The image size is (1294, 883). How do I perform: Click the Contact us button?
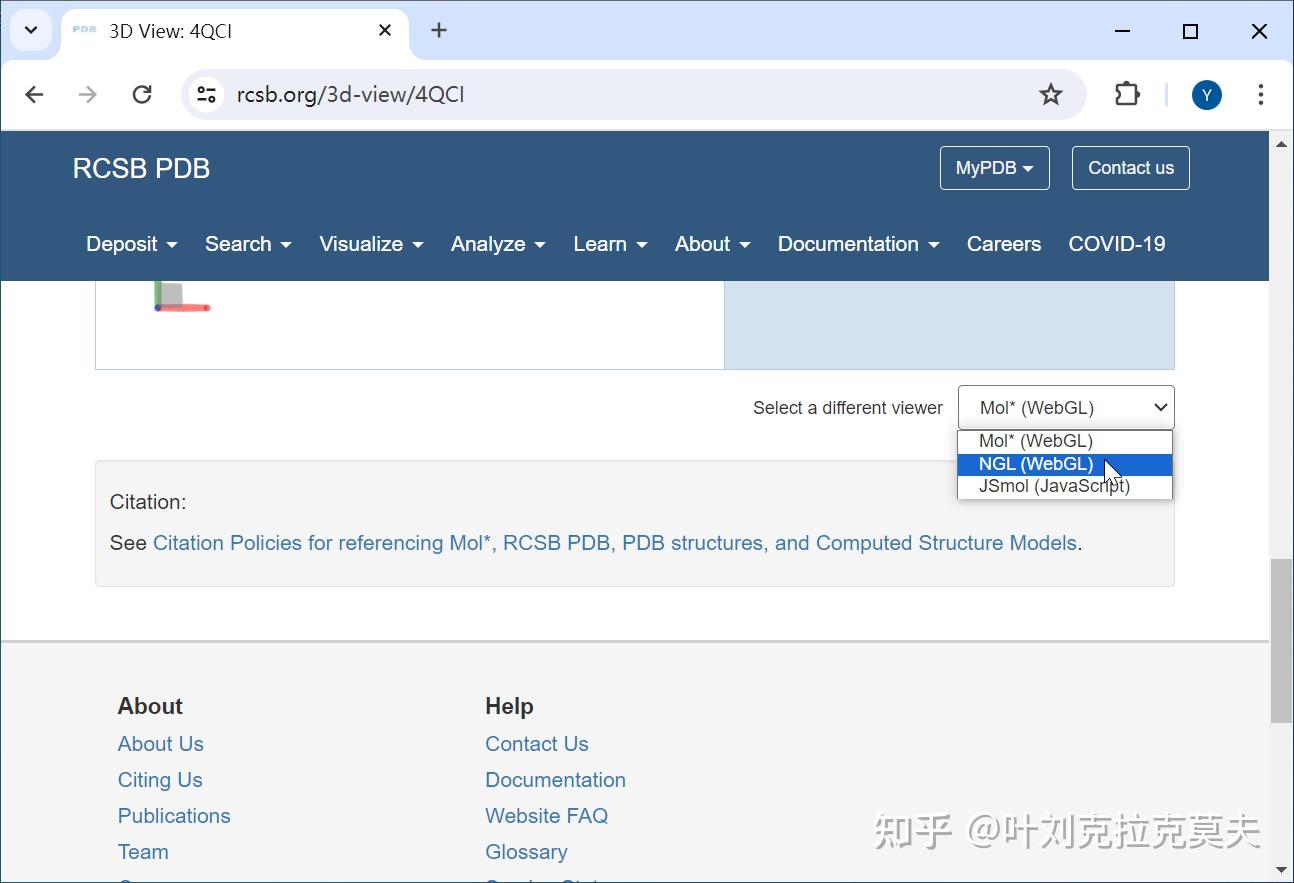1130,167
